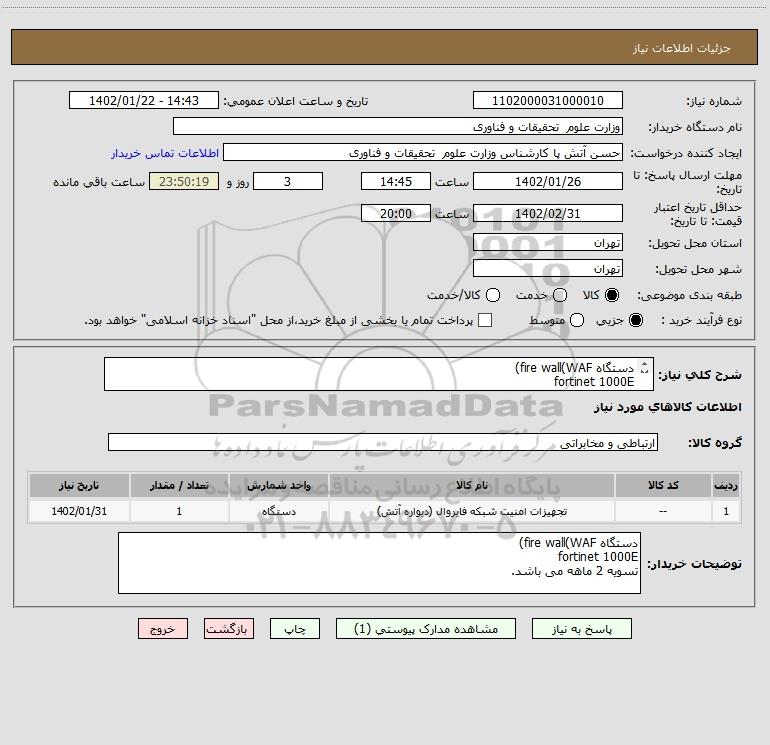Click the goods group field ارتباطی و مخابراتی
The height and width of the screenshot is (745, 770).
pos(383,442)
